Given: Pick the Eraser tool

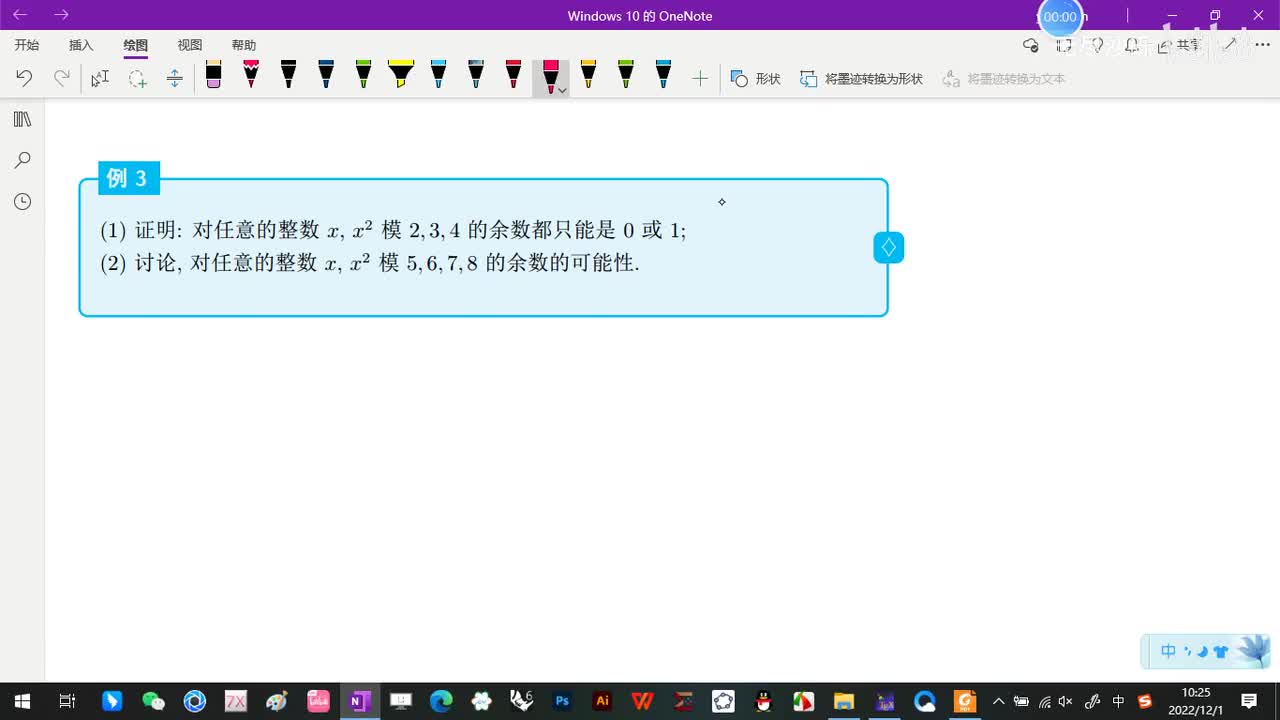Looking at the screenshot, I should [x=213, y=75].
